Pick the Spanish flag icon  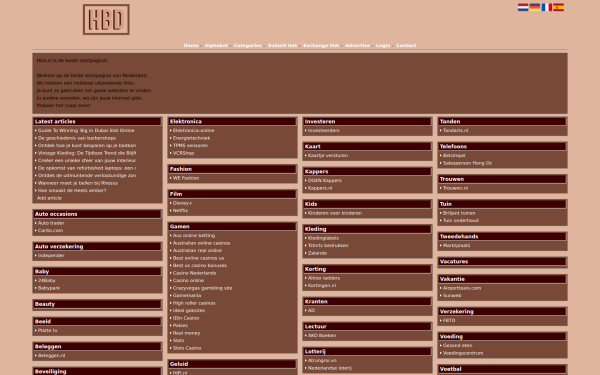pyautogui.click(x=558, y=7)
